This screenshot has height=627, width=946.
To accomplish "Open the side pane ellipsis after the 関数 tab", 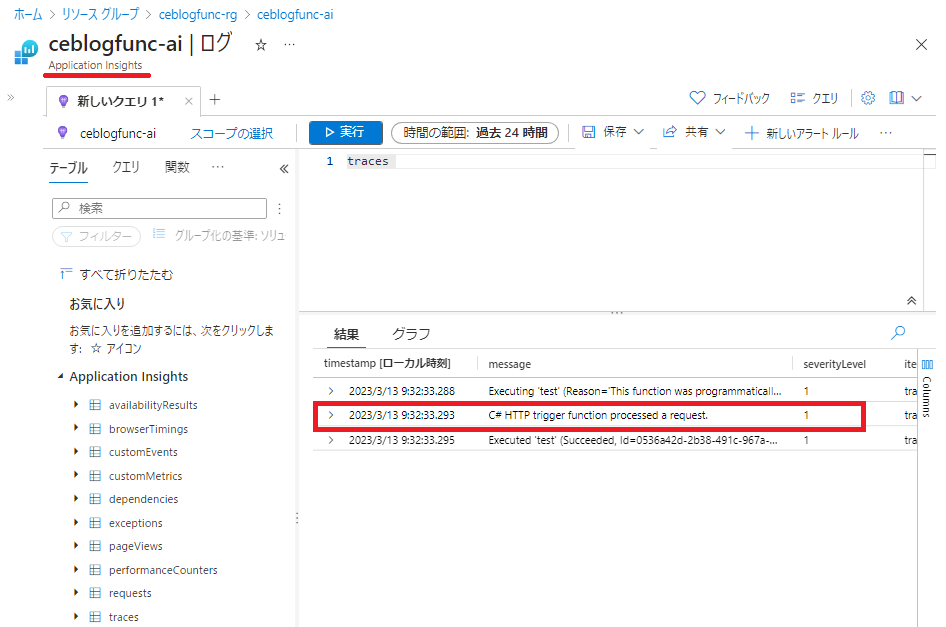I will 218,167.
